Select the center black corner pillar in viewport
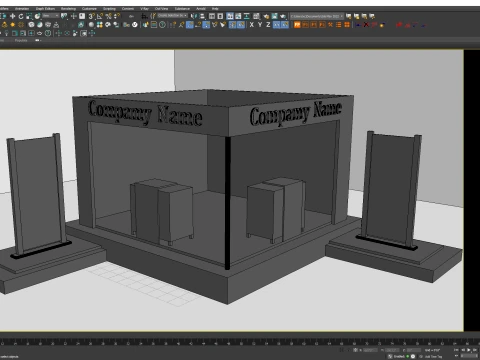The width and height of the screenshot is (480, 360). 228,203
